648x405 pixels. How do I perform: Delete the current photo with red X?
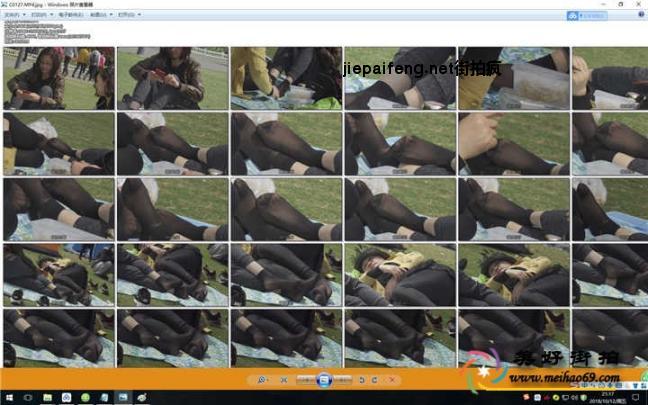coord(392,380)
